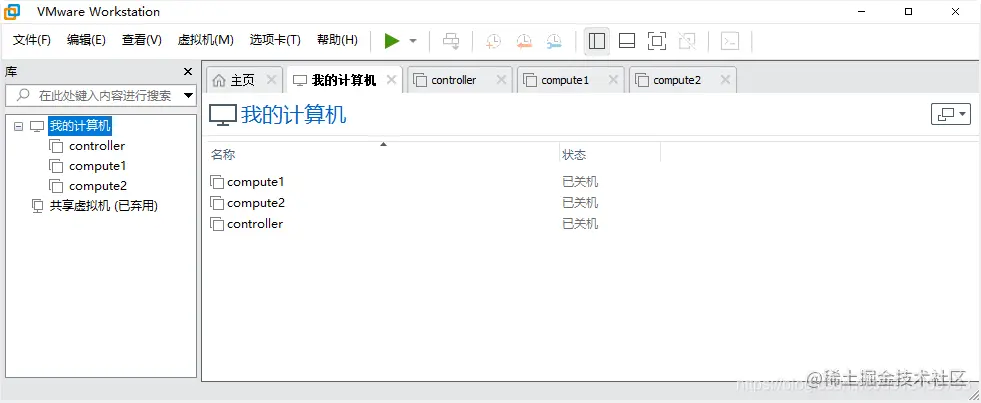Select 我的计算机 in the library tree

click(x=80, y=126)
